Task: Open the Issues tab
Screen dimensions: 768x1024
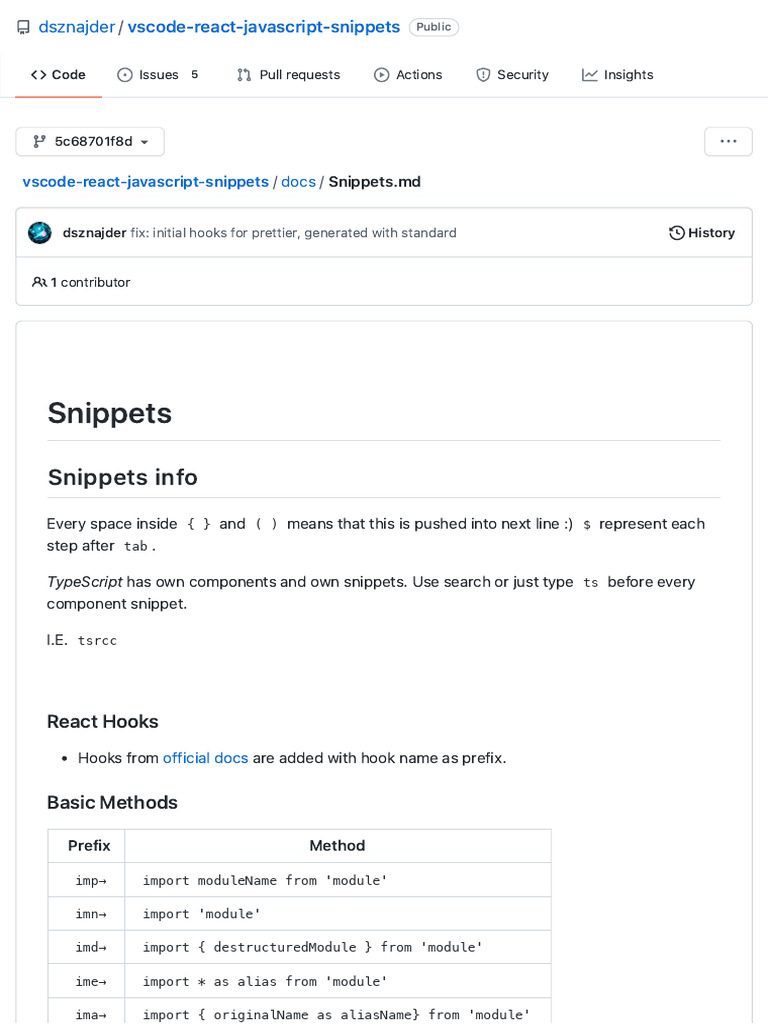Action: coord(159,75)
